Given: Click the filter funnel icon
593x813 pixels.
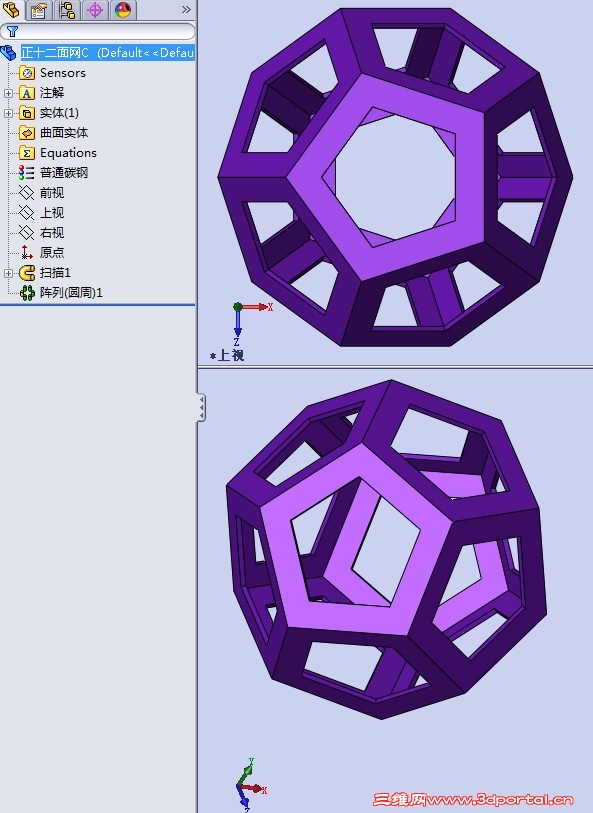Looking at the screenshot, I should click(12, 31).
